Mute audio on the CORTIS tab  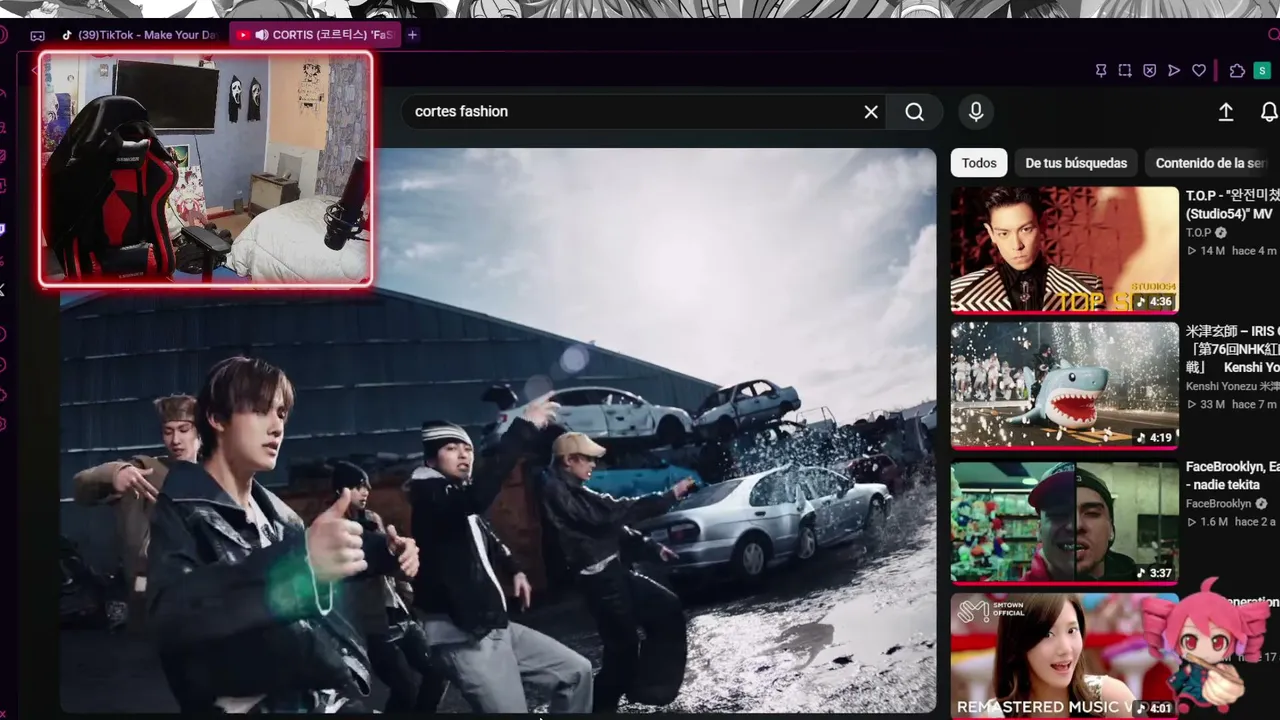point(262,35)
